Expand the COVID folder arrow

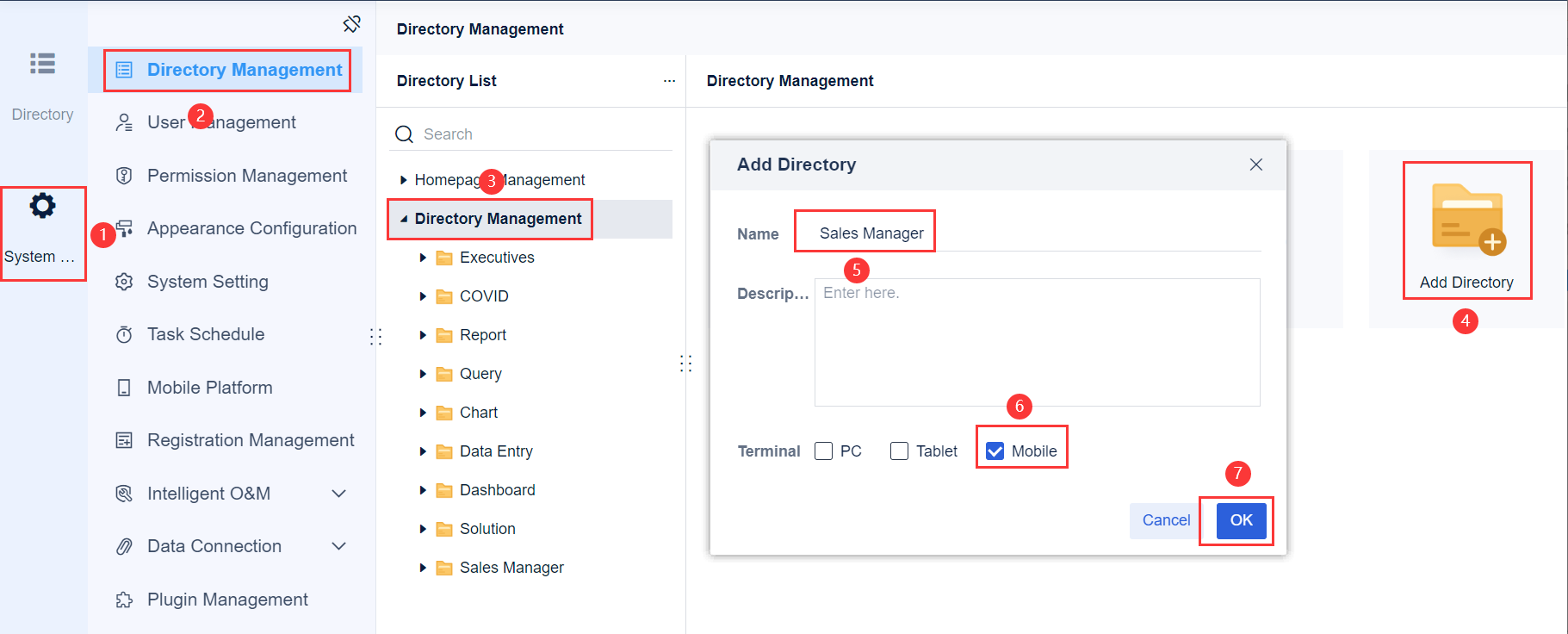[x=423, y=296]
